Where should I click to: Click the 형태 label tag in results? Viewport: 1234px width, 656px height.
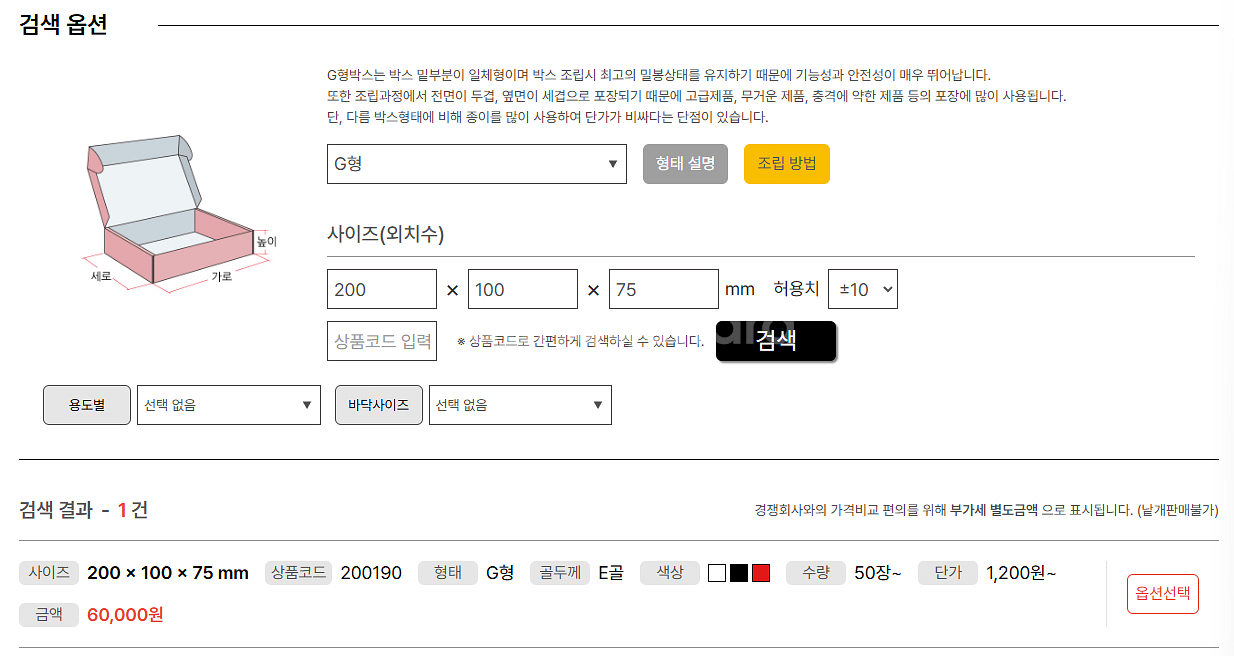[x=448, y=573]
